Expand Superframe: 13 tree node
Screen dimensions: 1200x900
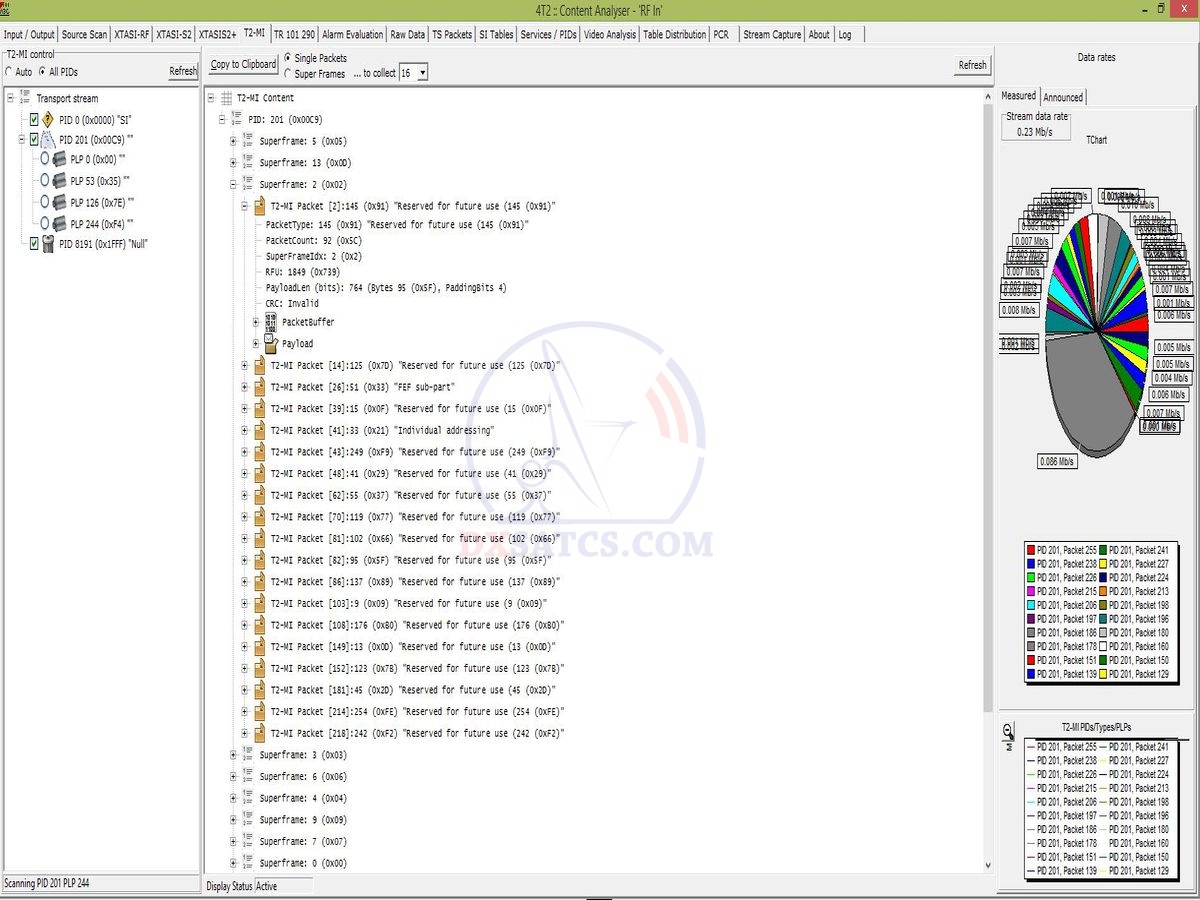click(x=233, y=162)
